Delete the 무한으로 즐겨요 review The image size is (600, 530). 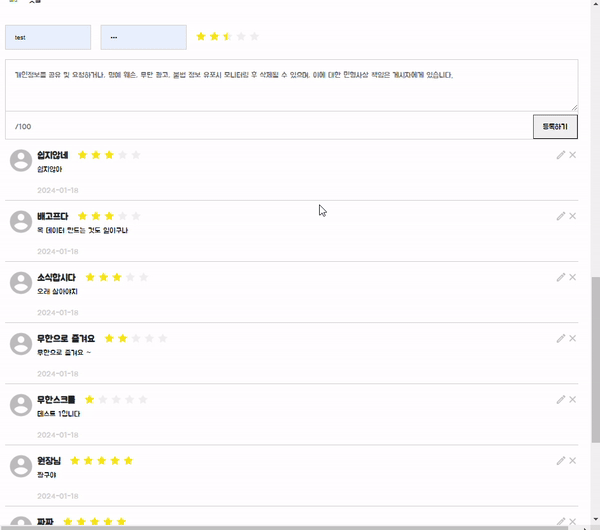[x=572, y=338]
